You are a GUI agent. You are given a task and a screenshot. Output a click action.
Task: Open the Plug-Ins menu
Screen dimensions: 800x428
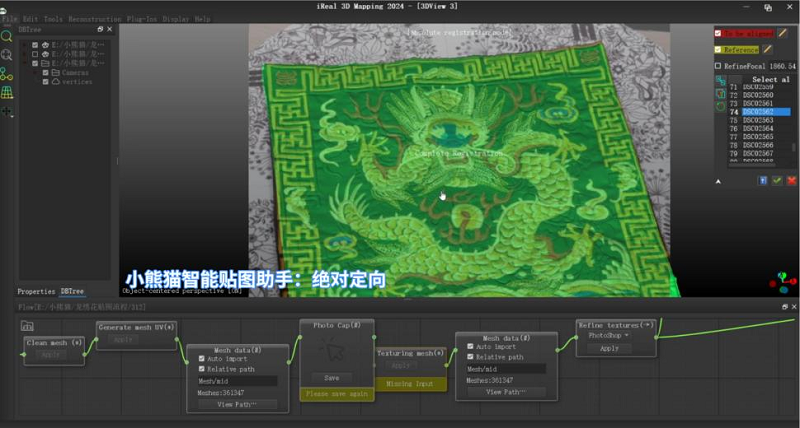[x=142, y=19]
